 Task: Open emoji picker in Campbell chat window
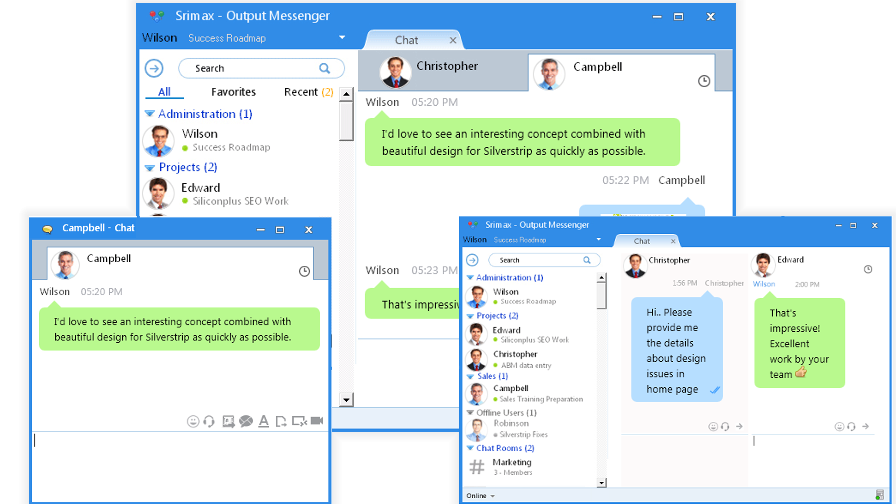point(193,421)
